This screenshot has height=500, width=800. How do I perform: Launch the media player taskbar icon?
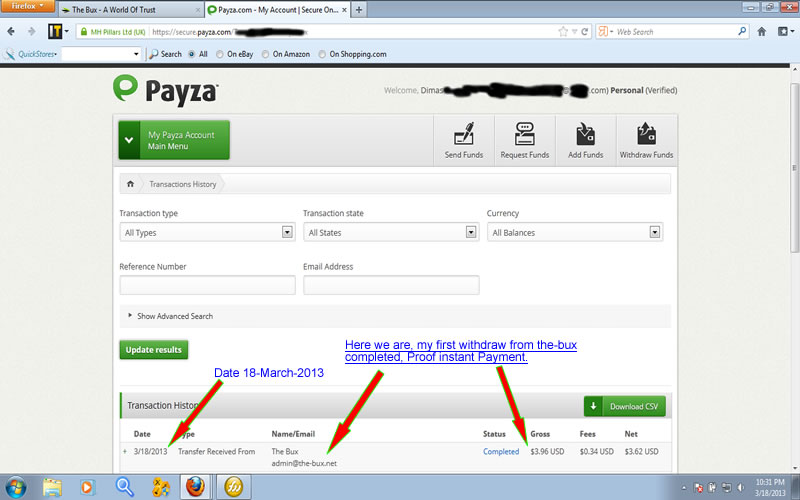88,487
